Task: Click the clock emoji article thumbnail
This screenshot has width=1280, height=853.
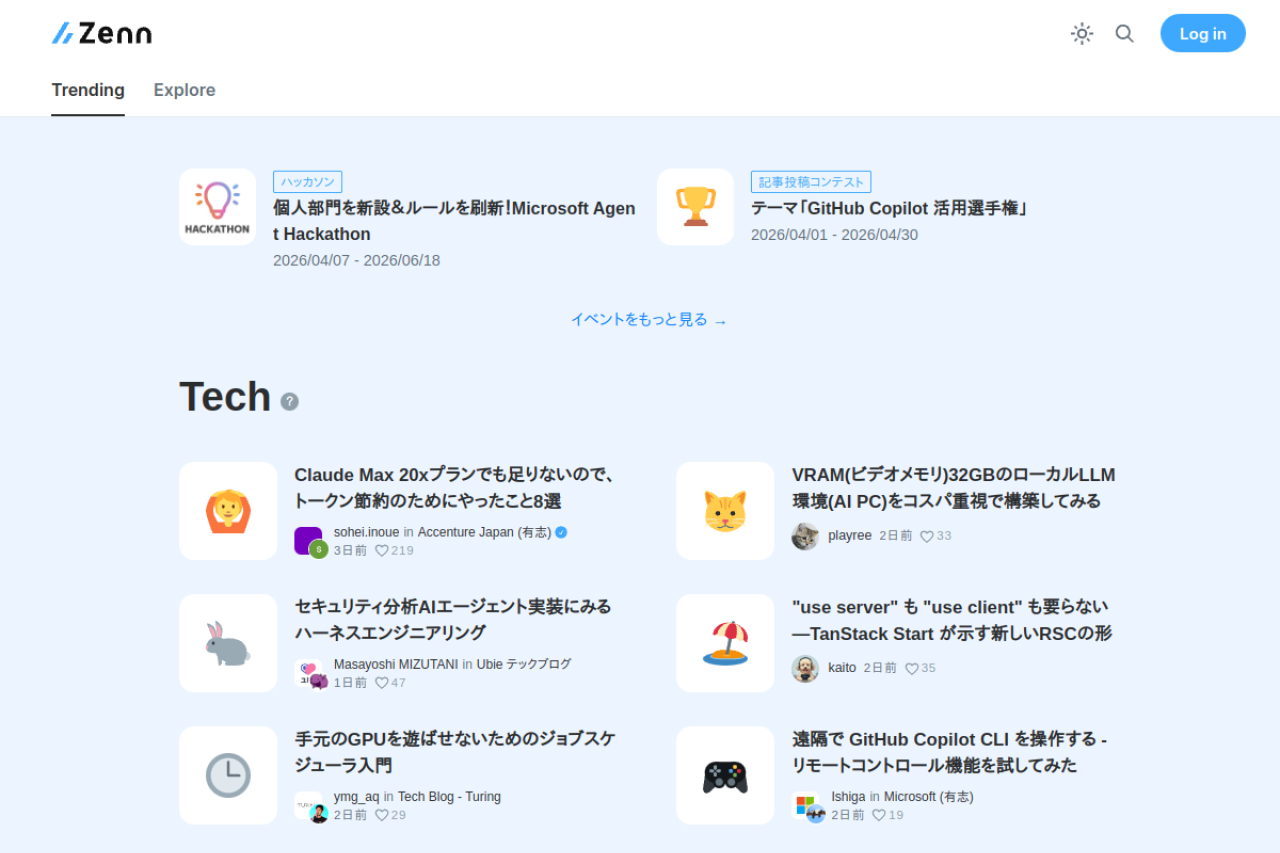Action: pos(228,776)
